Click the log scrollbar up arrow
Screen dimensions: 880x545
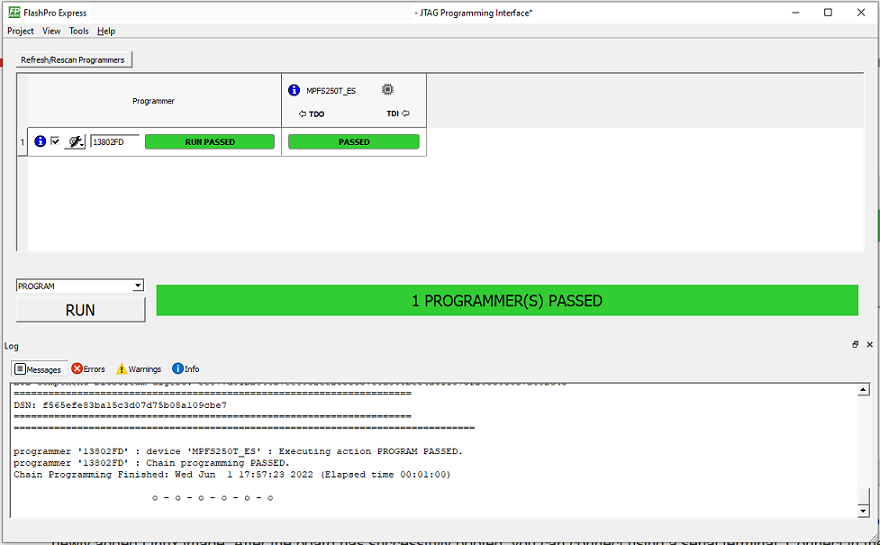864,390
